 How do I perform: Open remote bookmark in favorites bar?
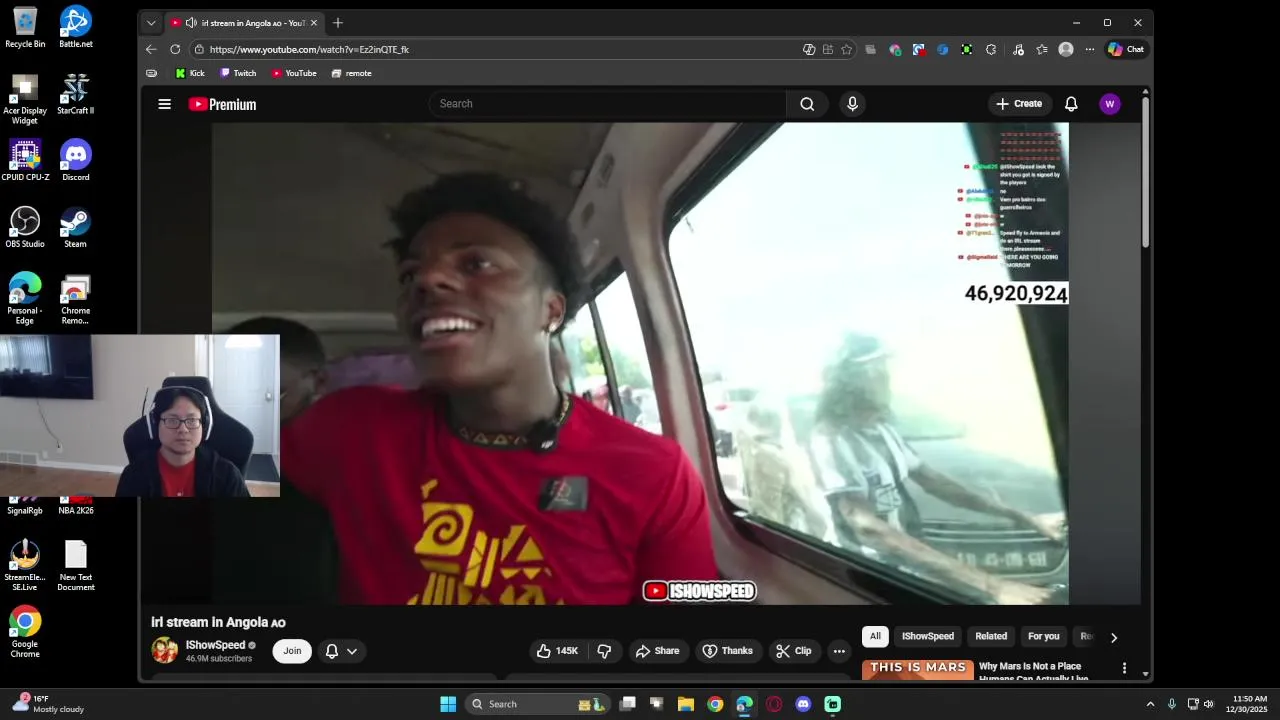pyautogui.click(x=351, y=73)
